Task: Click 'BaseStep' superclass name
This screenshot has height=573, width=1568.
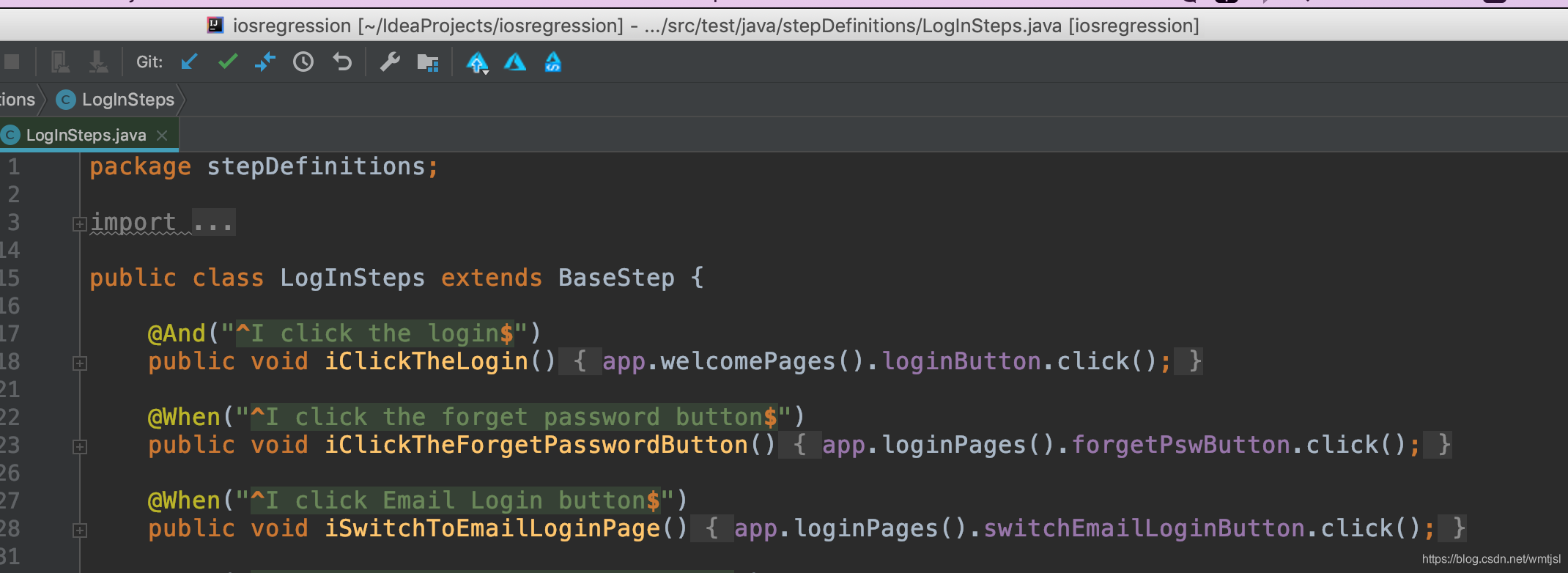Action: pos(616,278)
